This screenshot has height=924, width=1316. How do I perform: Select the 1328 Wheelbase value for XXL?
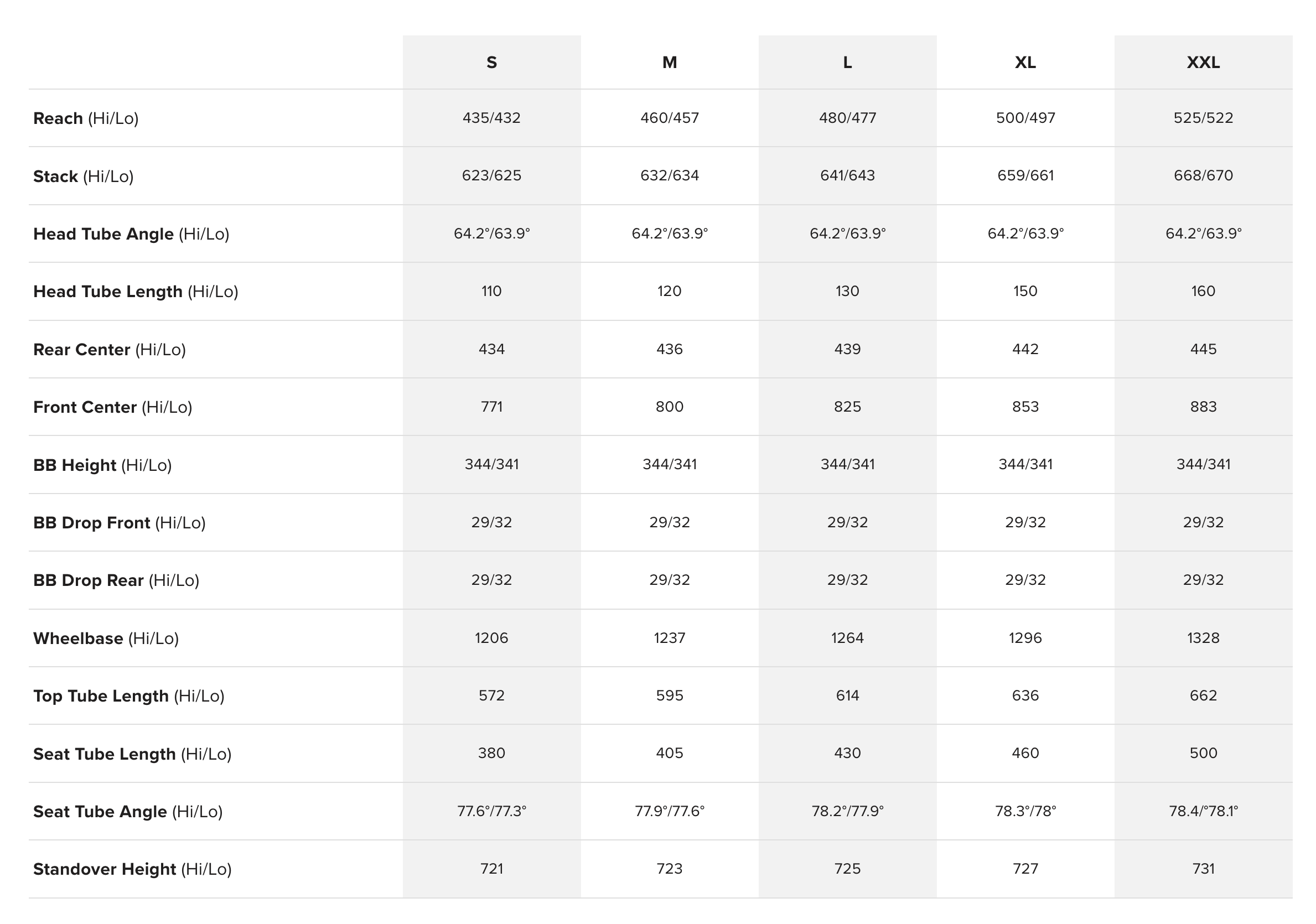[1203, 637]
